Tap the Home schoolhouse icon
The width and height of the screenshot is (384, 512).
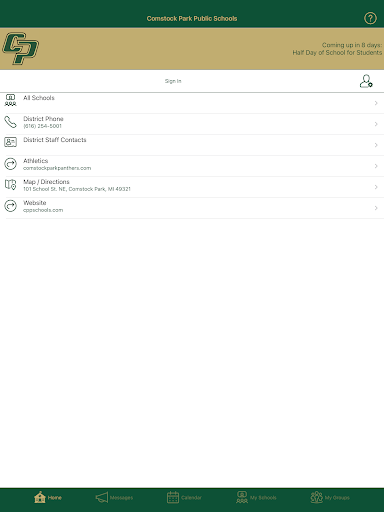[x=40, y=497]
